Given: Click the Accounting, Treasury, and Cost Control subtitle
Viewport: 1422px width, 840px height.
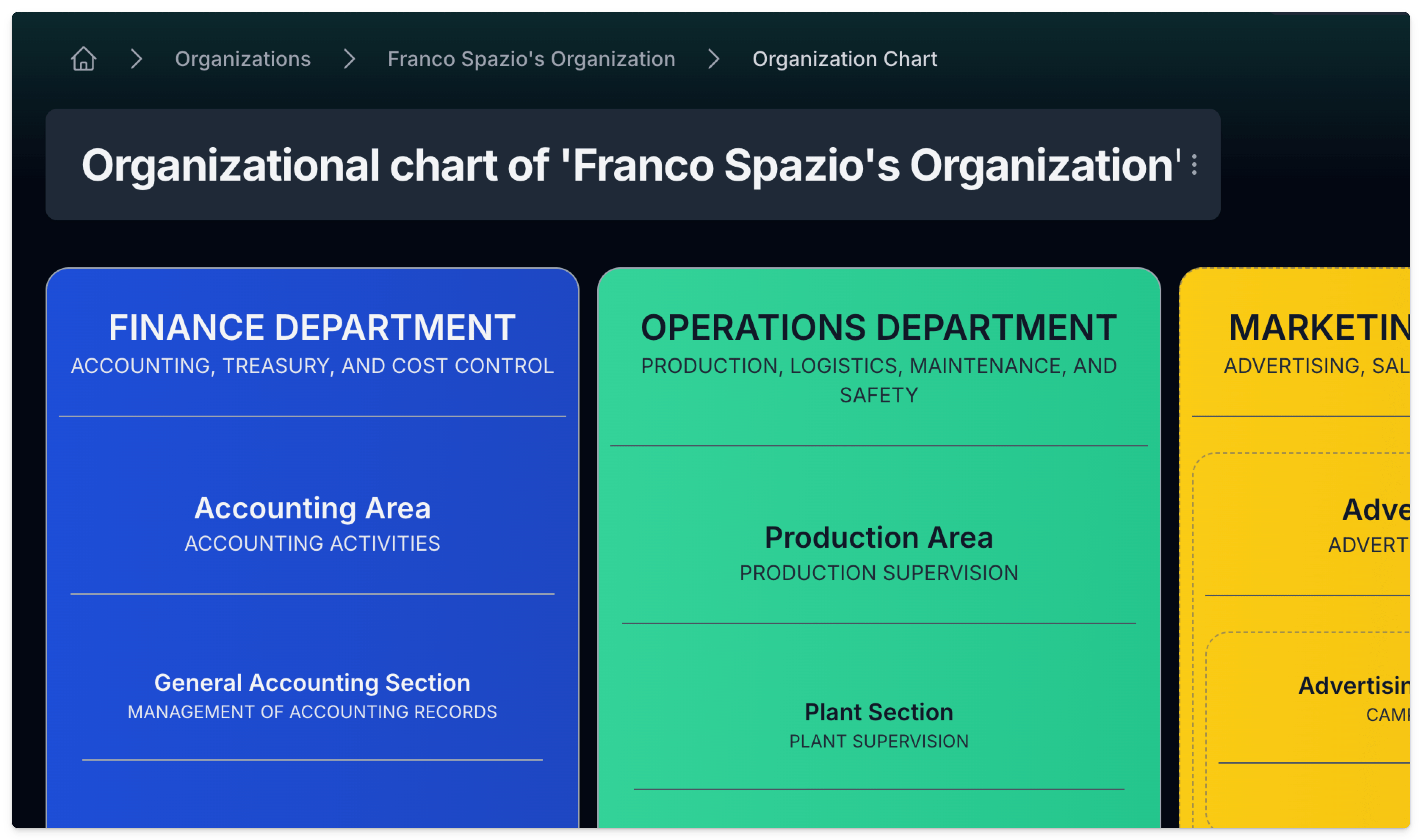Looking at the screenshot, I should pyautogui.click(x=312, y=366).
